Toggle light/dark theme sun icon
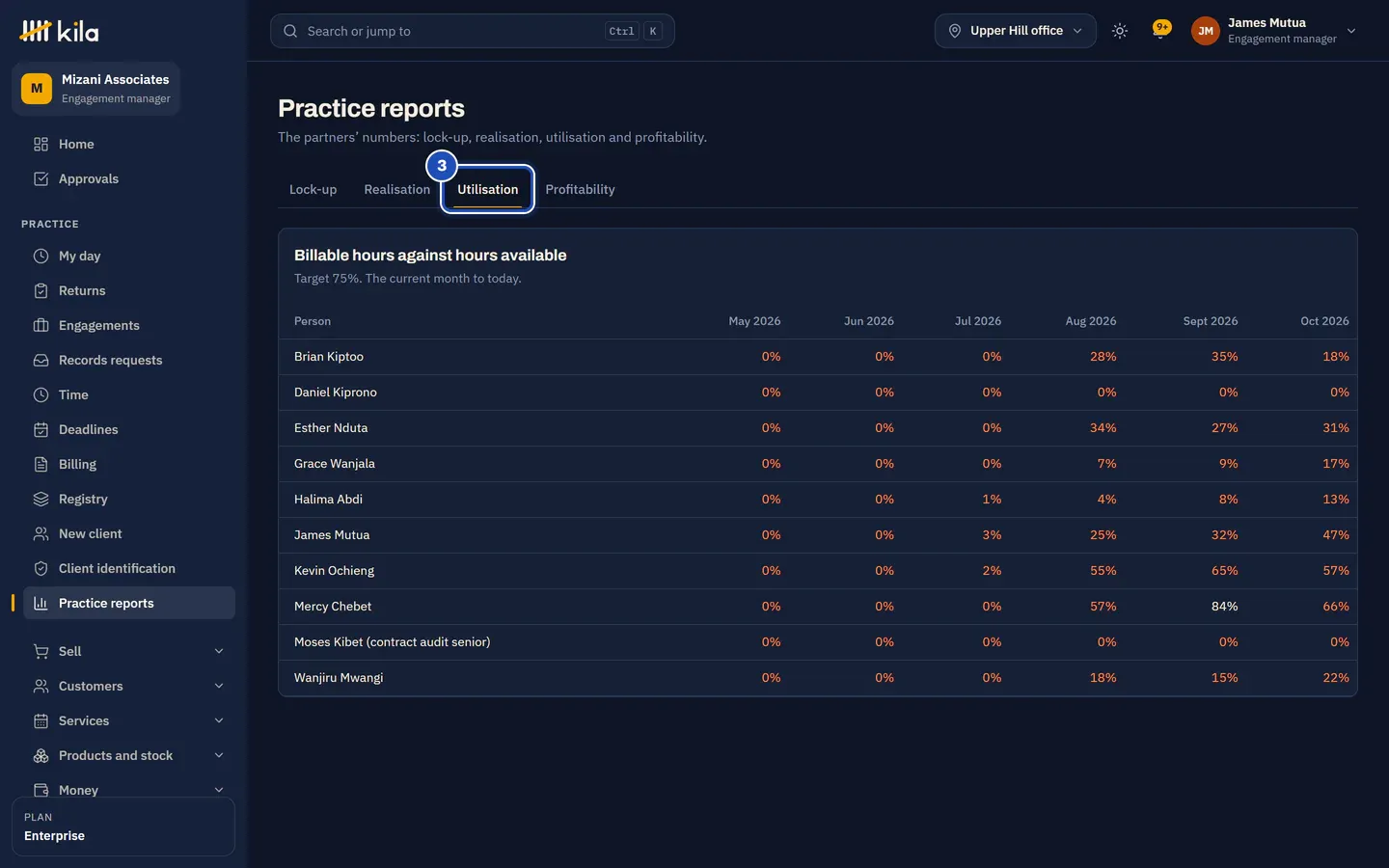Screen dimensions: 1389x868 [1120, 31]
